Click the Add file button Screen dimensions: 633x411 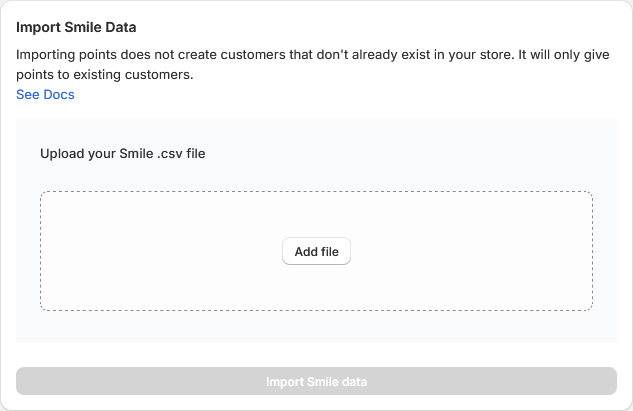pyautogui.click(x=316, y=252)
